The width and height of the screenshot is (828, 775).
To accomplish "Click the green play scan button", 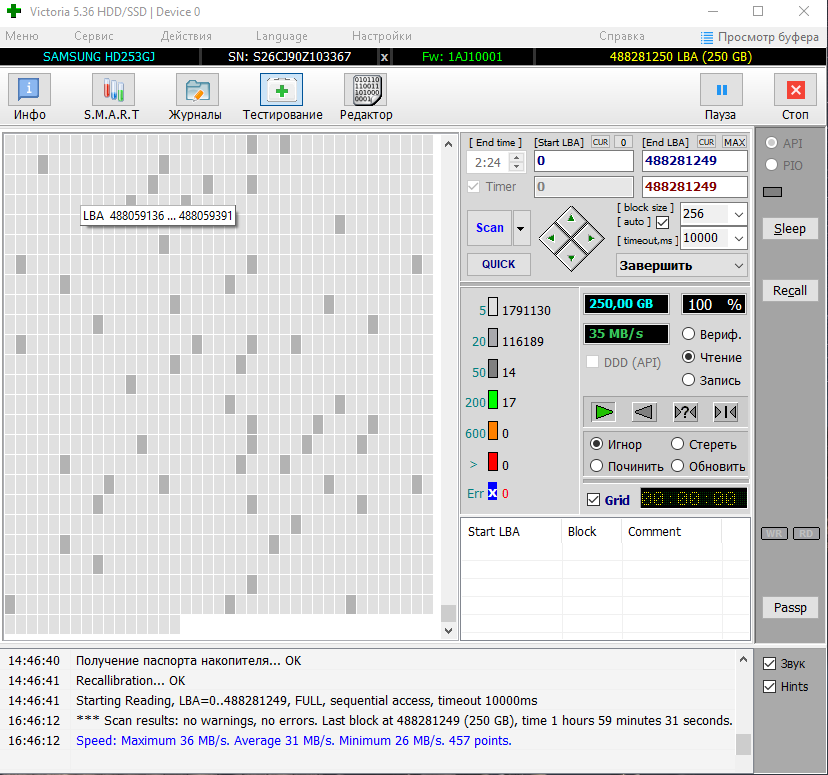I will point(604,412).
